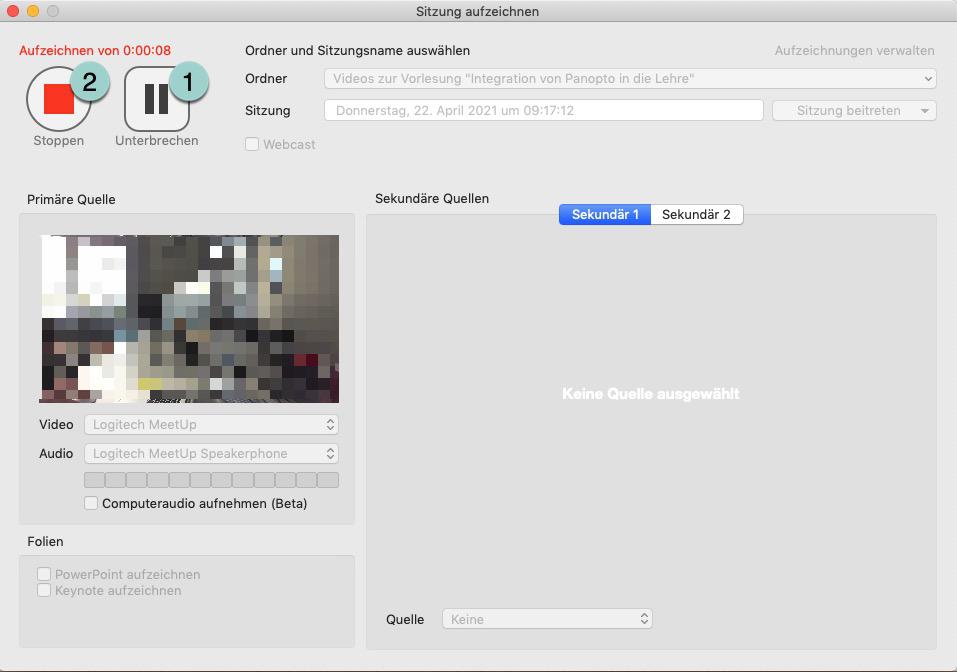Click the red Stoppen record button
Screen dimensions: 957x672
click(x=57, y=100)
